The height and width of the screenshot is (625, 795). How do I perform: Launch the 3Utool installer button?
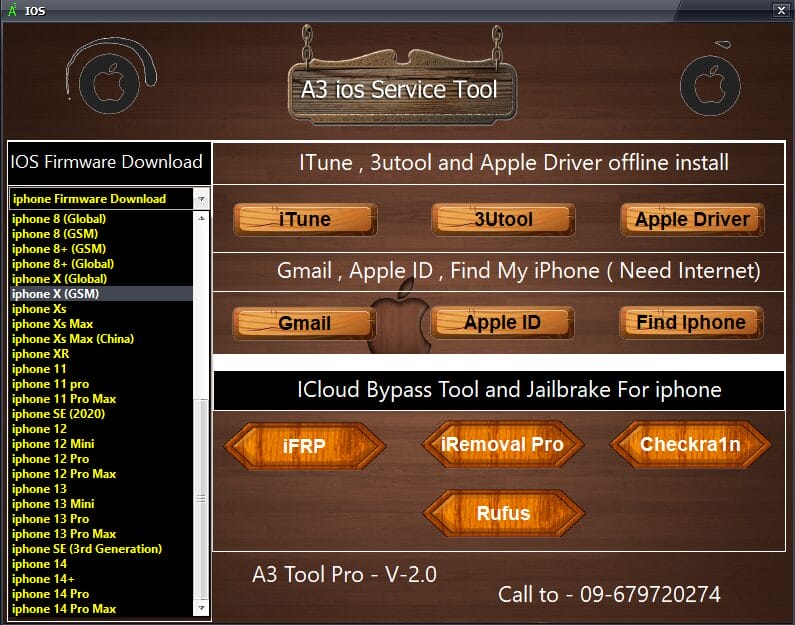[503, 219]
